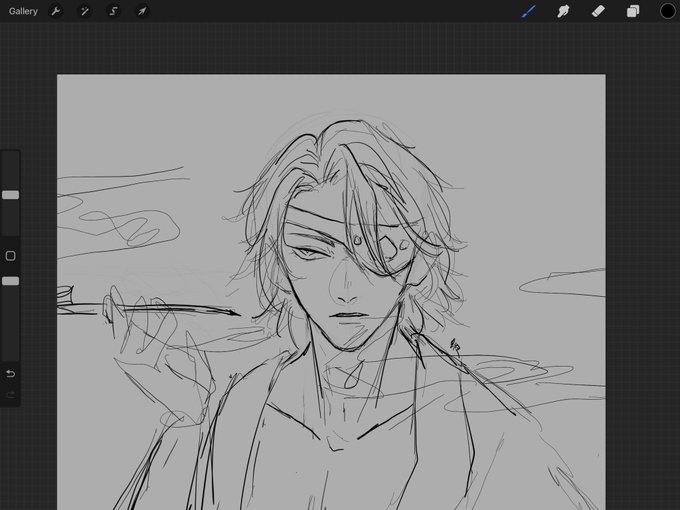Select the Brush tool
The height and width of the screenshot is (510, 680).
529,11
